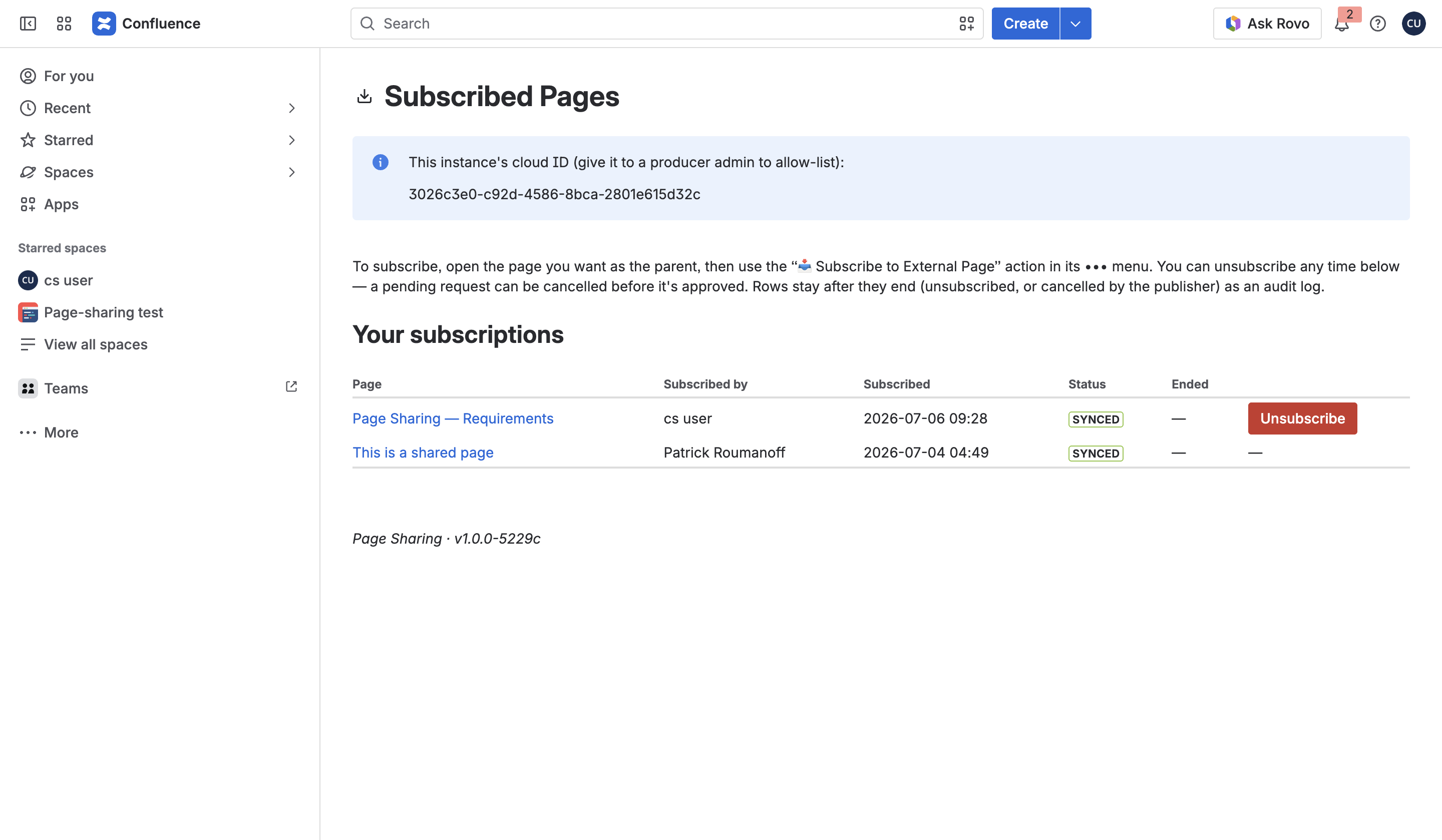The image size is (1442, 840).
Task: Click the Teams external link icon
Action: 291,387
